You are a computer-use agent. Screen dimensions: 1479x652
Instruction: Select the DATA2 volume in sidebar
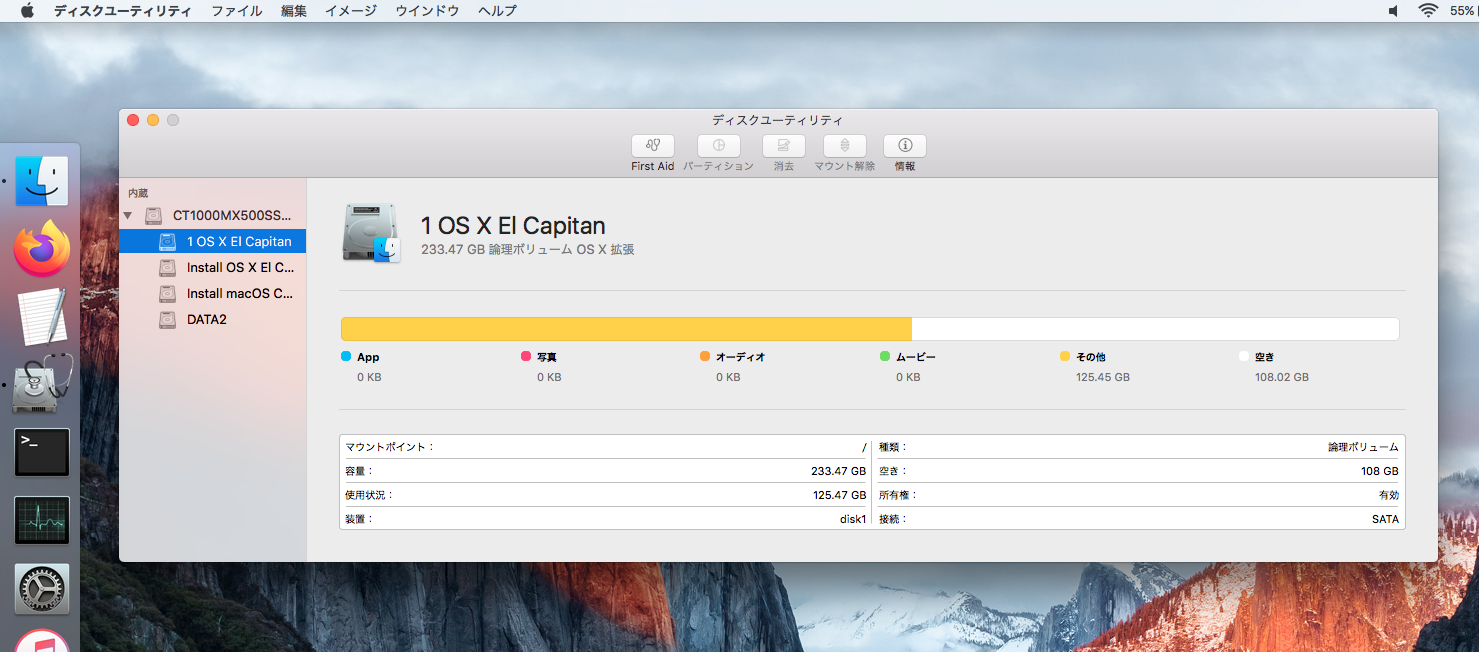pos(206,320)
